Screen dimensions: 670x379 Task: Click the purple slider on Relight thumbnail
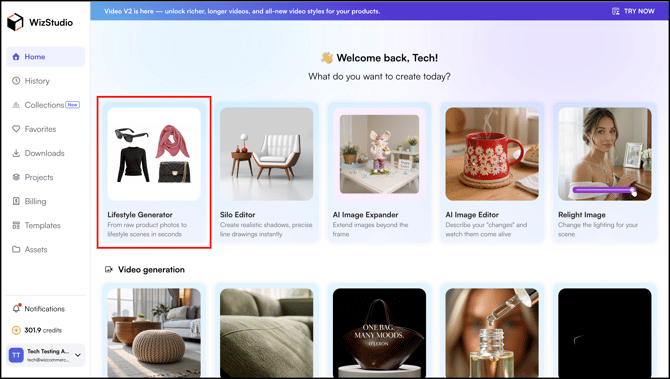pyautogui.click(x=604, y=190)
